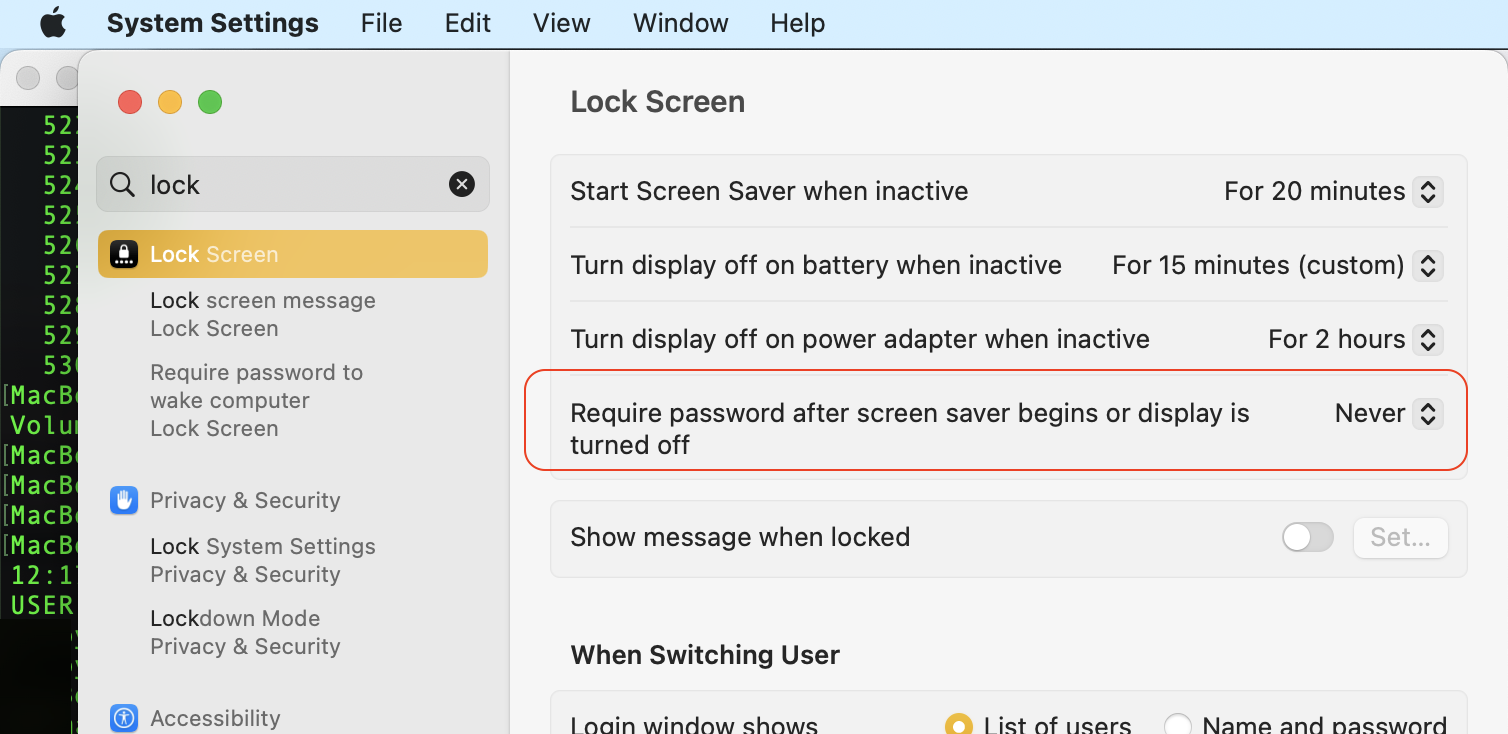Open display off on power adapter dropdown
Screen dimensions: 1508x734
coord(1355,339)
